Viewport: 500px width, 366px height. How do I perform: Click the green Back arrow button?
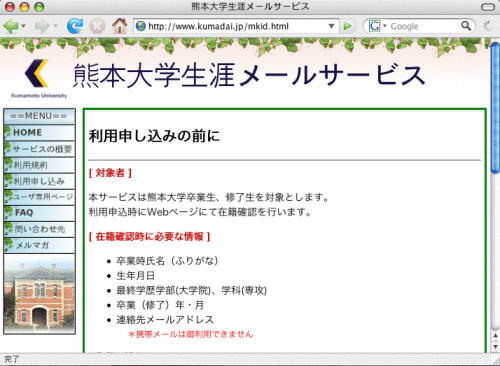[x=10, y=26]
